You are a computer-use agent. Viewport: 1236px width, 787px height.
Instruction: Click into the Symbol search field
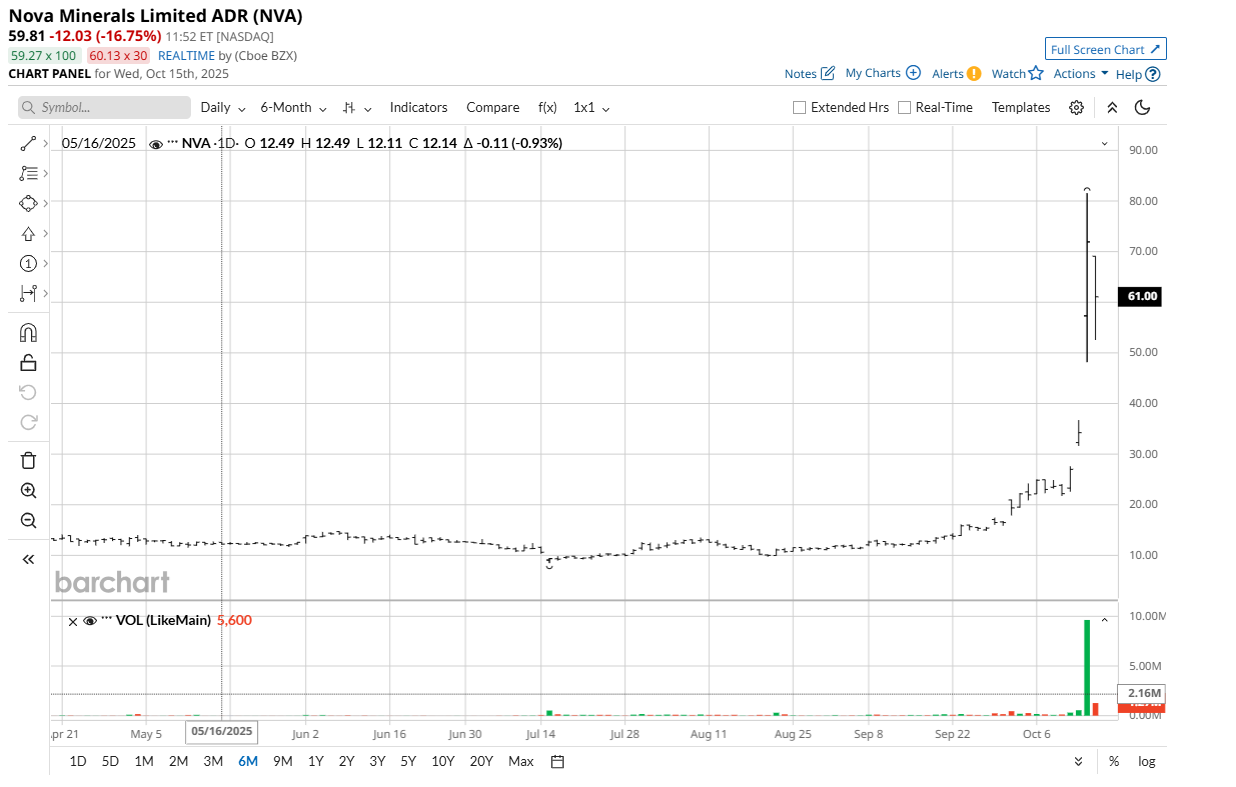coord(104,107)
